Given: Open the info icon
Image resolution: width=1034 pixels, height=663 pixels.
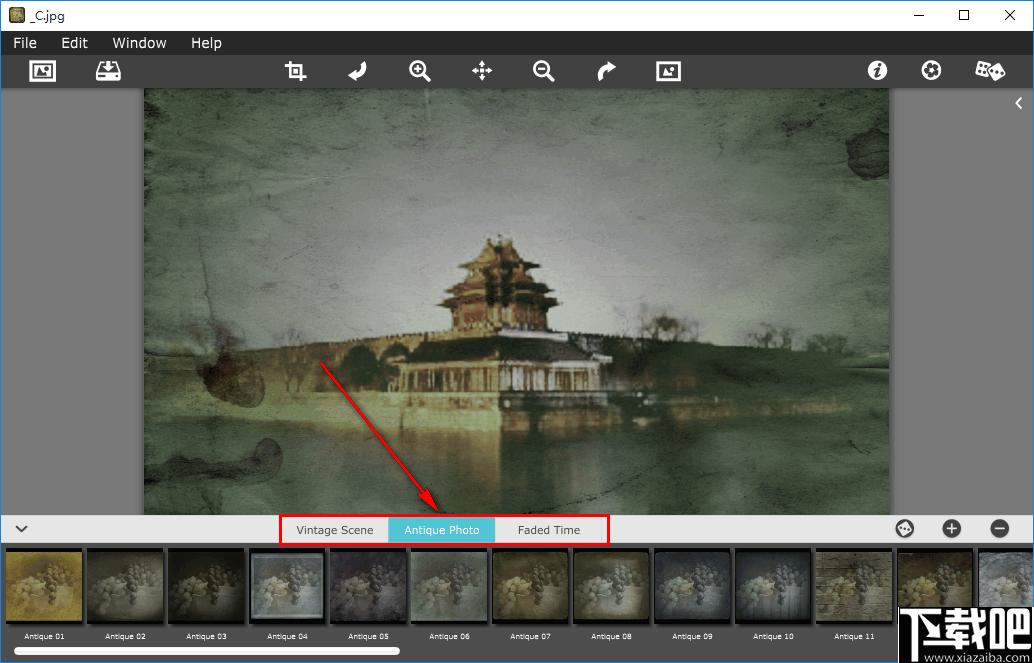Looking at the screenshot, I should coord(877,71).
